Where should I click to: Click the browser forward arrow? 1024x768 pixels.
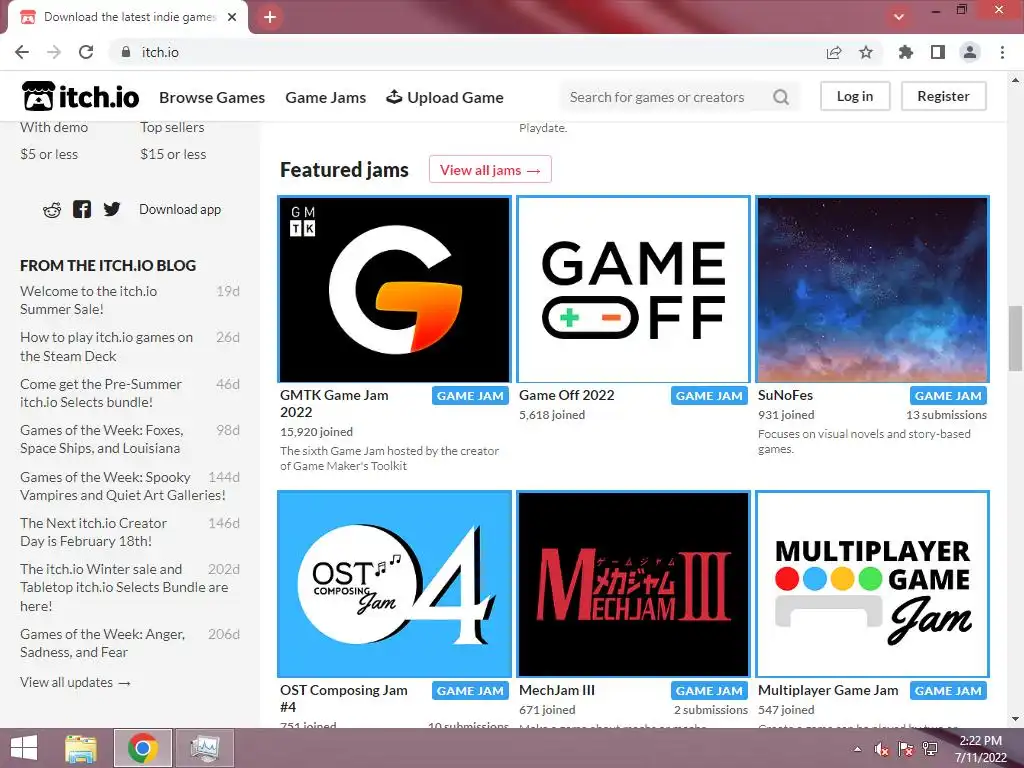pos(54,52)
